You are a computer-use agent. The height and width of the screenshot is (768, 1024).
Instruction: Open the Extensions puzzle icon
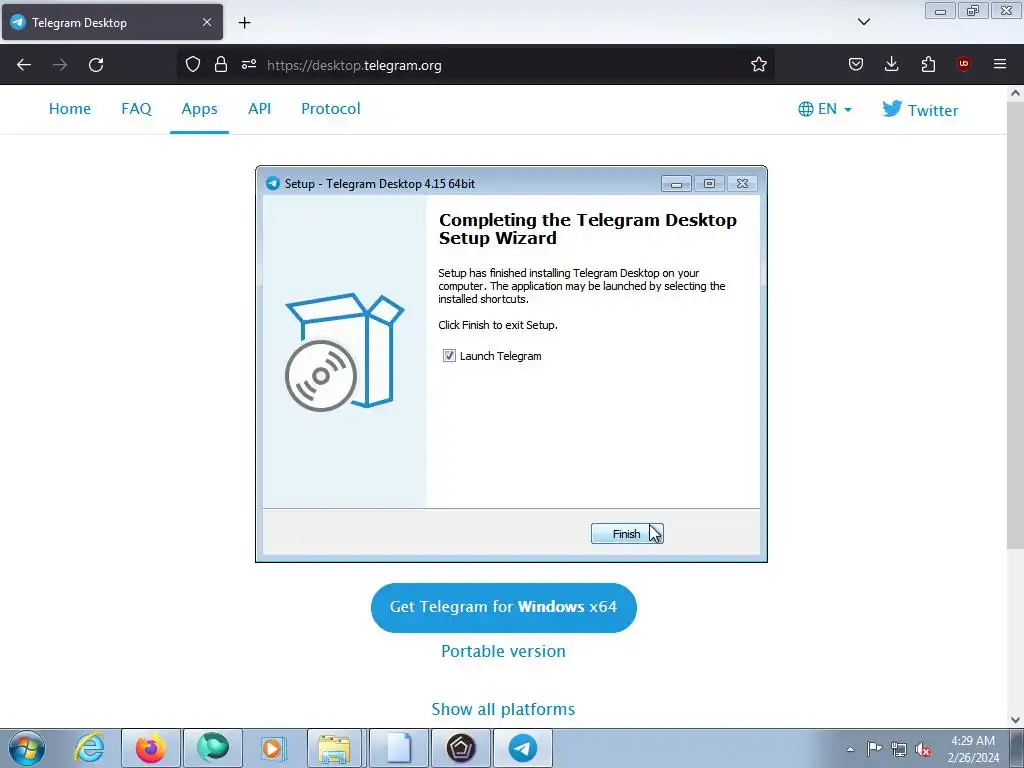[928, 64]
